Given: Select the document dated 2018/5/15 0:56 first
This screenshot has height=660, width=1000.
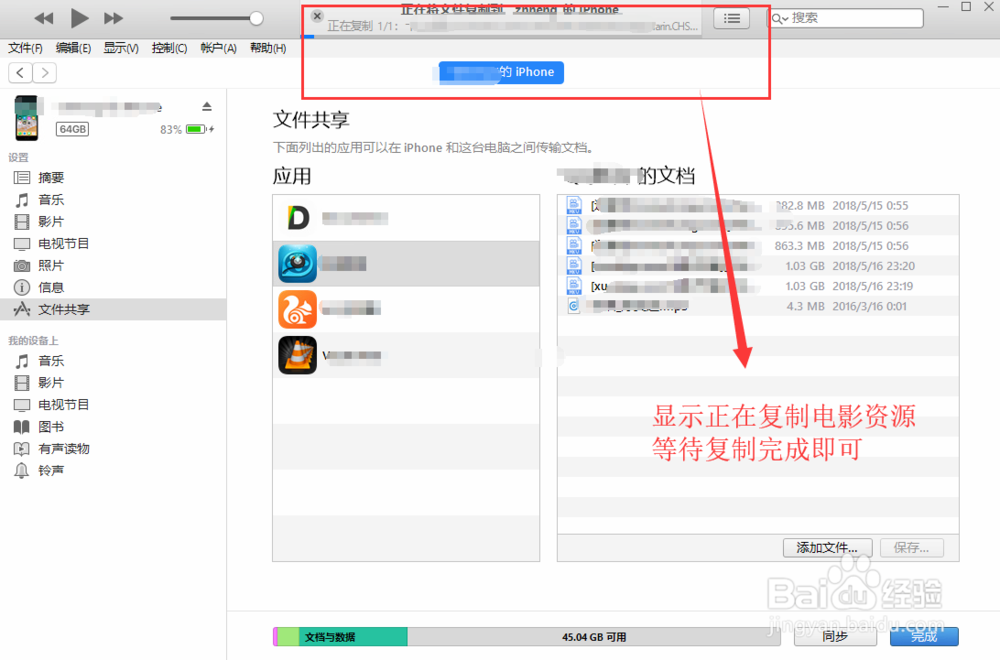Looking at the screenshot, I should pos(758,226).
